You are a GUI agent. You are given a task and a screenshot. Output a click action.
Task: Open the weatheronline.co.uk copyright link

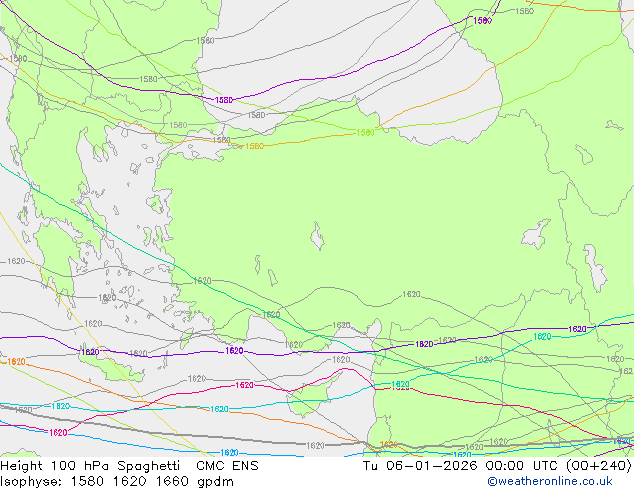(x=549, y=481)
